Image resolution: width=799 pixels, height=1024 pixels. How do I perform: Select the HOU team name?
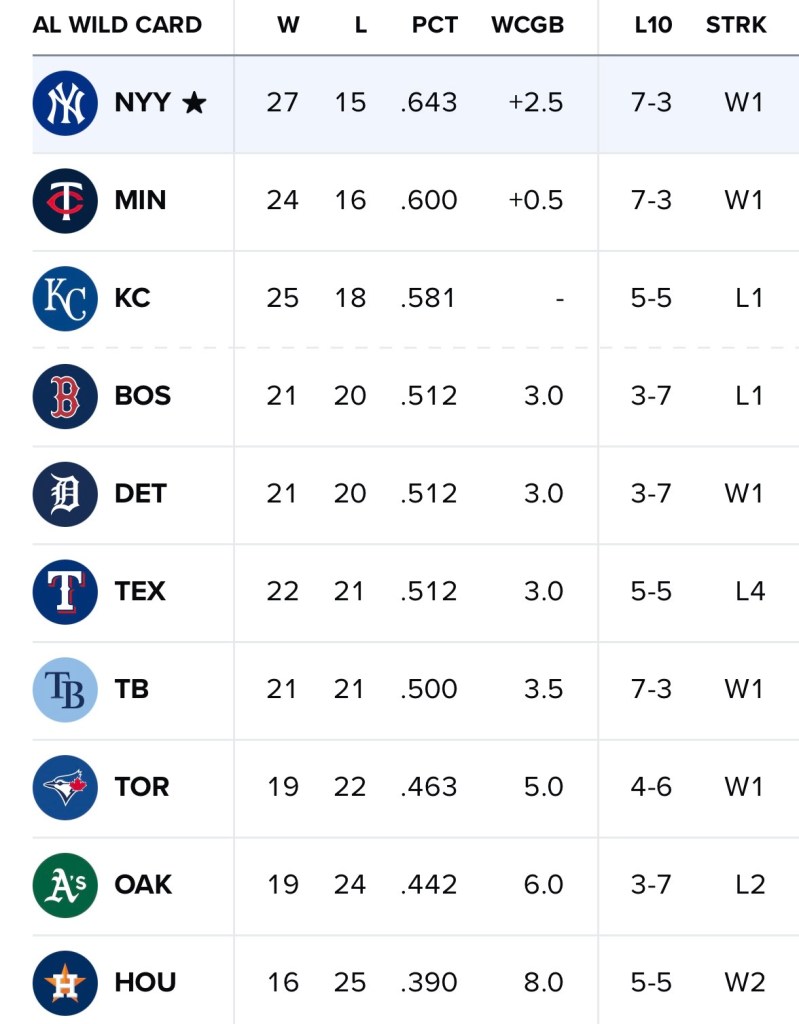(145, 982)
